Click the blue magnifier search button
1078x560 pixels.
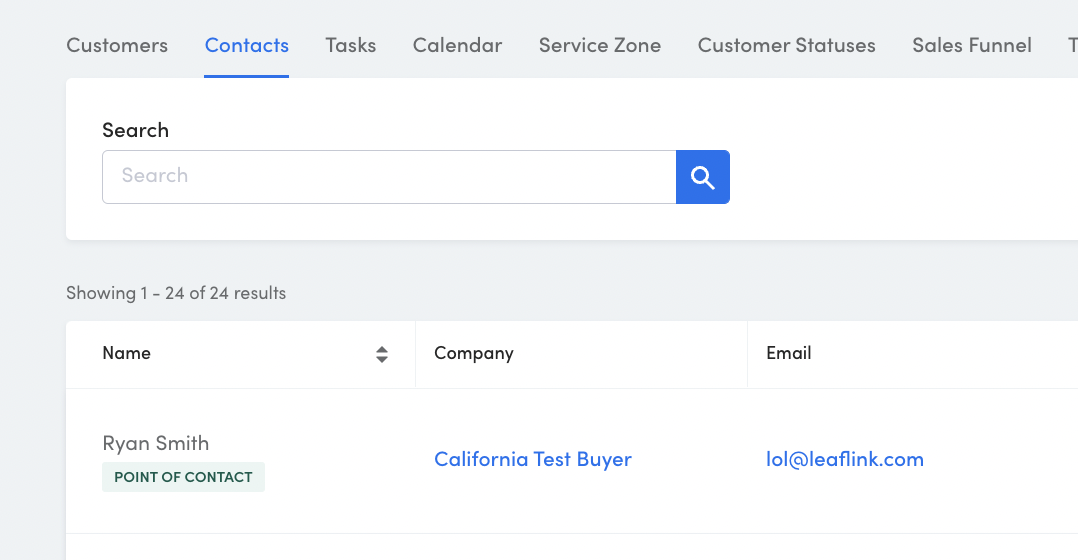point(703,177)
